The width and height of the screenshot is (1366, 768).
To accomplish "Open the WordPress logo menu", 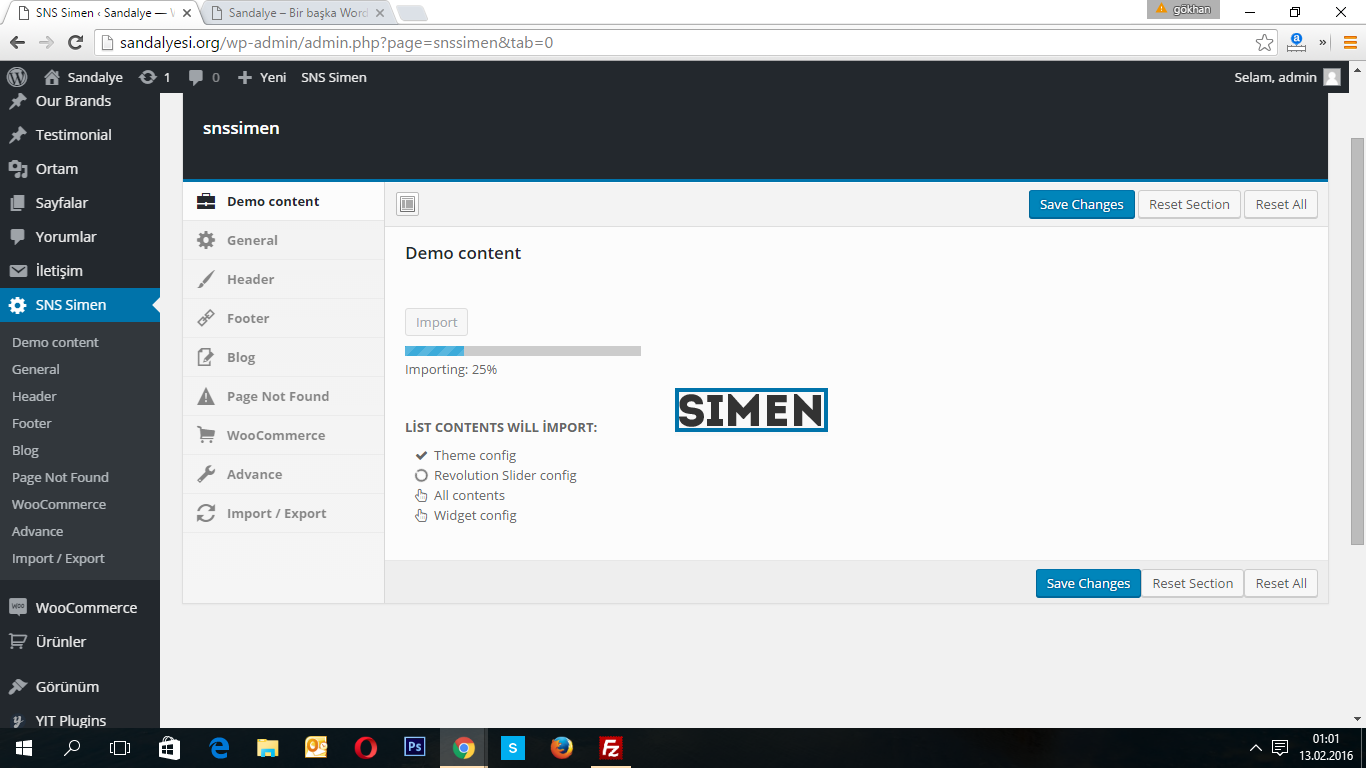I will pos(17,77).
